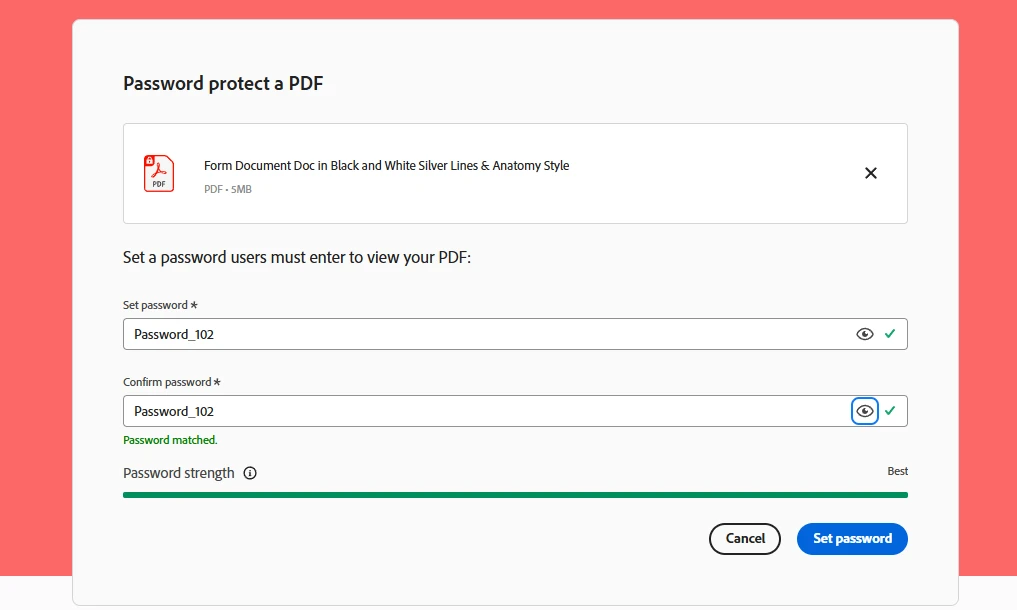The width and height of the screenshot is (1017, 610).
Task: Click the locked PDF file icon
Action: (158, 172)
